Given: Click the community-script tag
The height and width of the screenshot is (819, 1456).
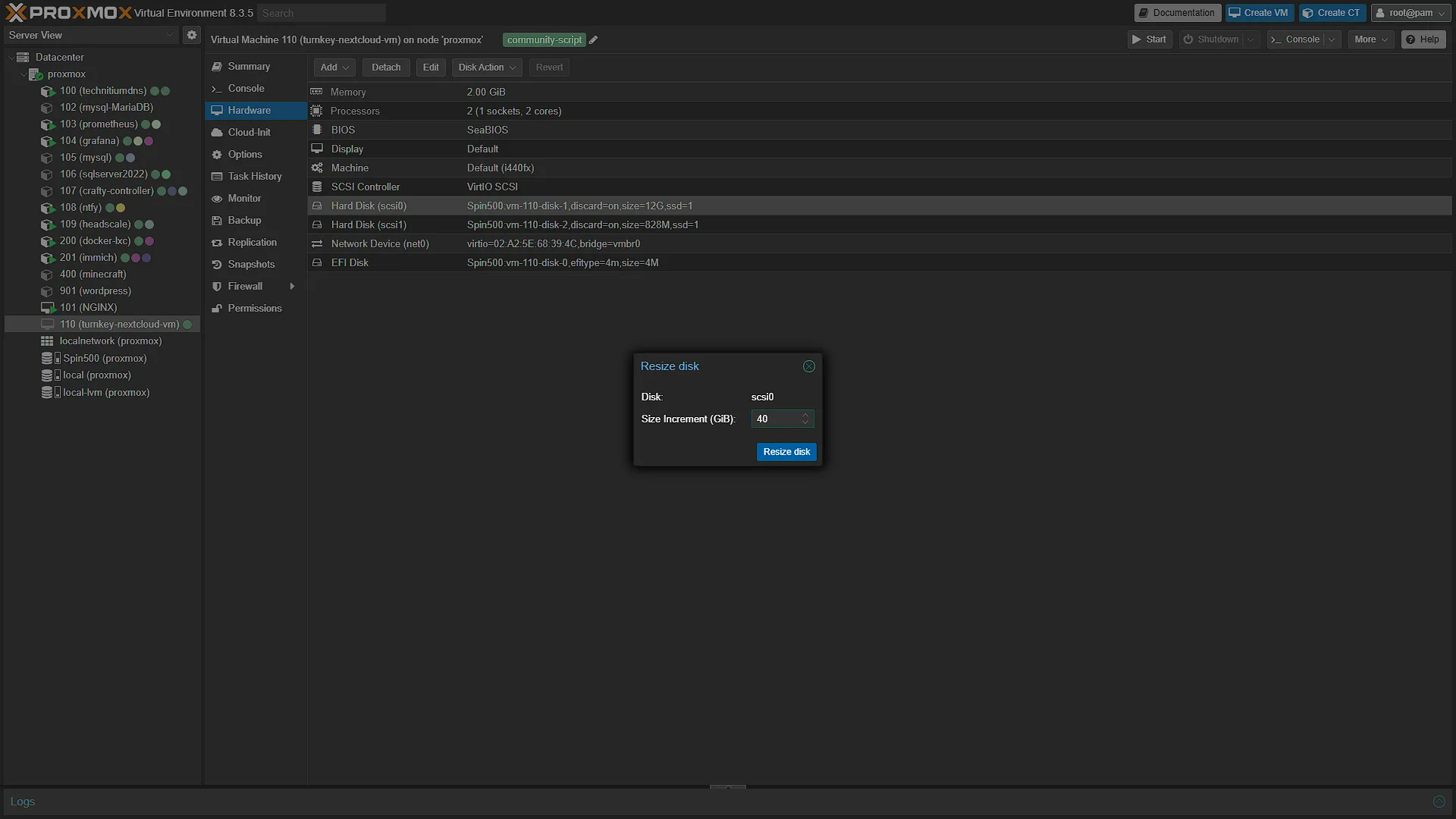Looking at the screenshot, I should [x=544, y=40].
